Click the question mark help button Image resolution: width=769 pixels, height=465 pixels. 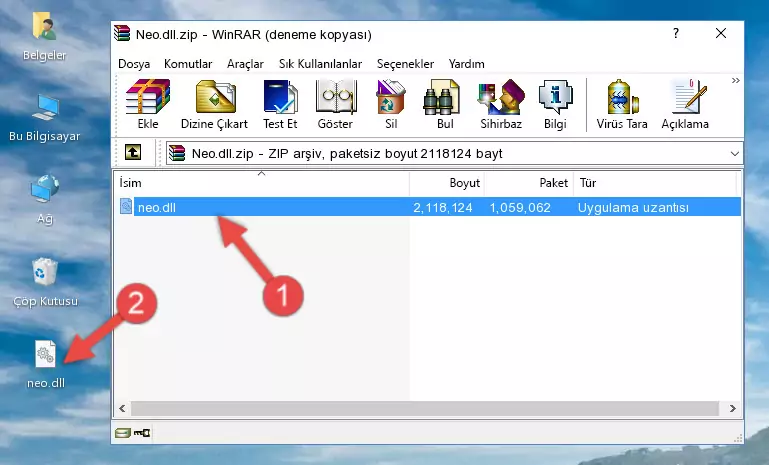(676, 33)
